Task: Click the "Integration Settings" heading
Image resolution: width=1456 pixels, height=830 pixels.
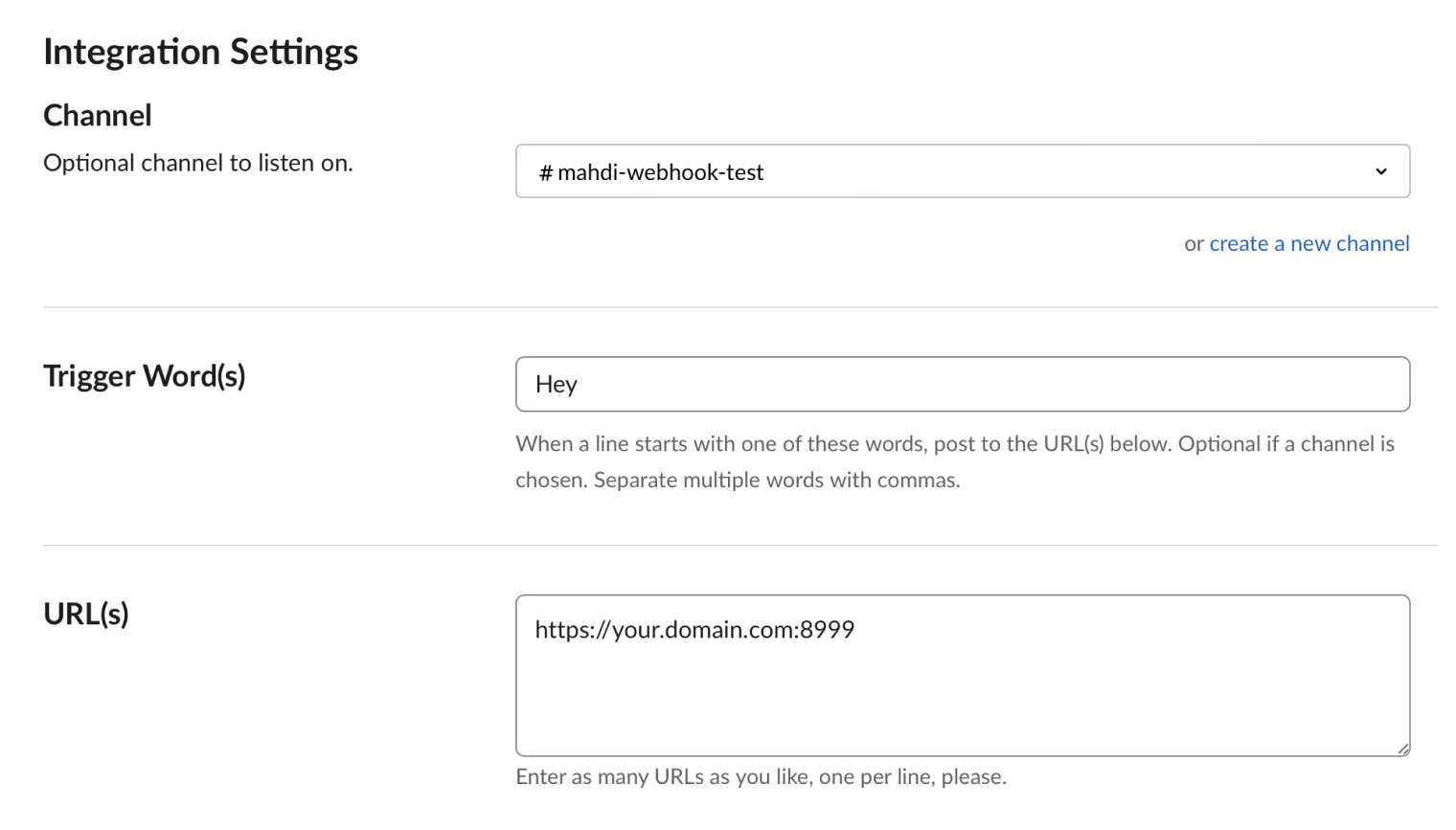Action: 200,52
